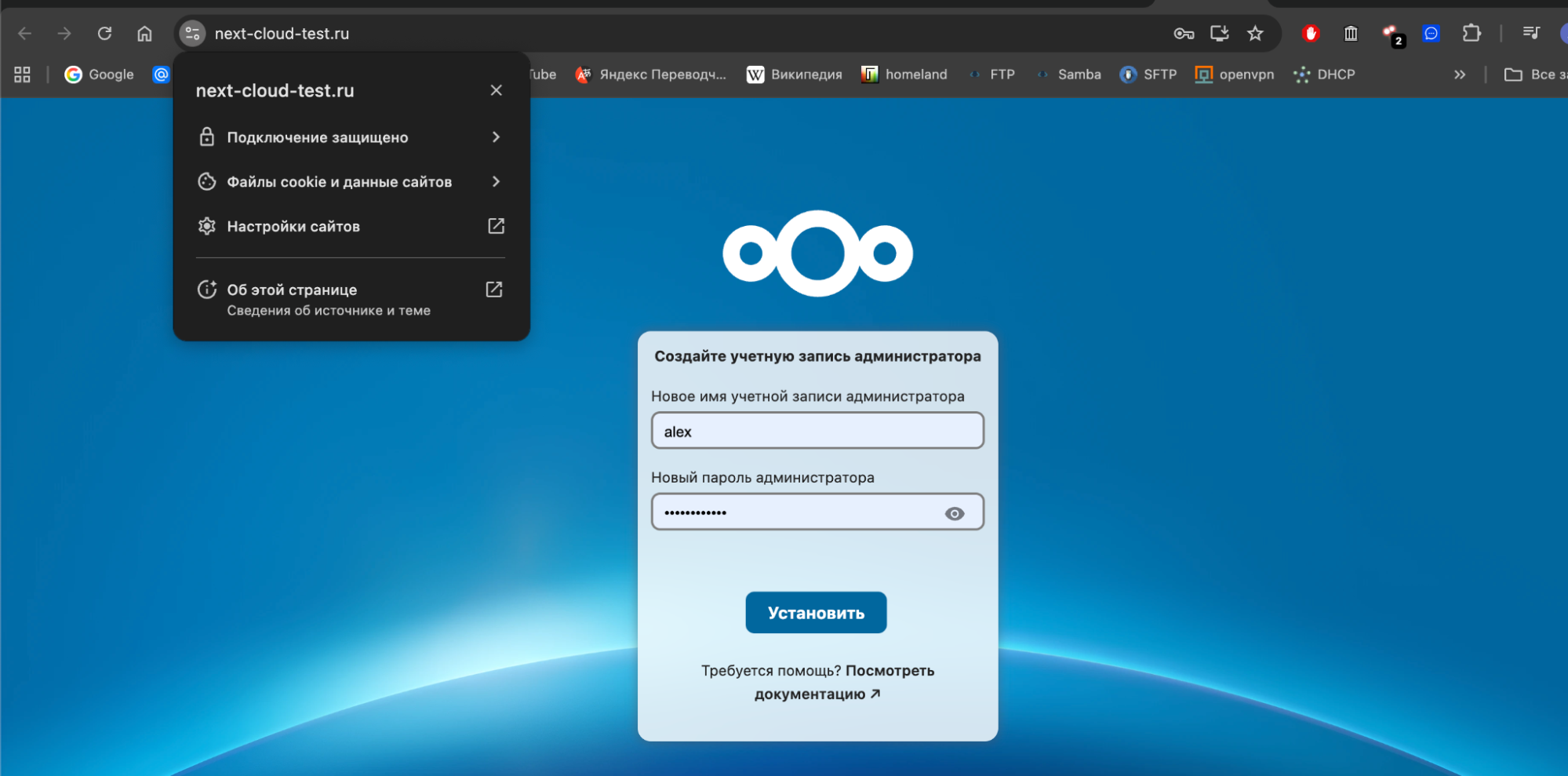Open the media control playlist icon
1568x776 pixels.
1530,33
